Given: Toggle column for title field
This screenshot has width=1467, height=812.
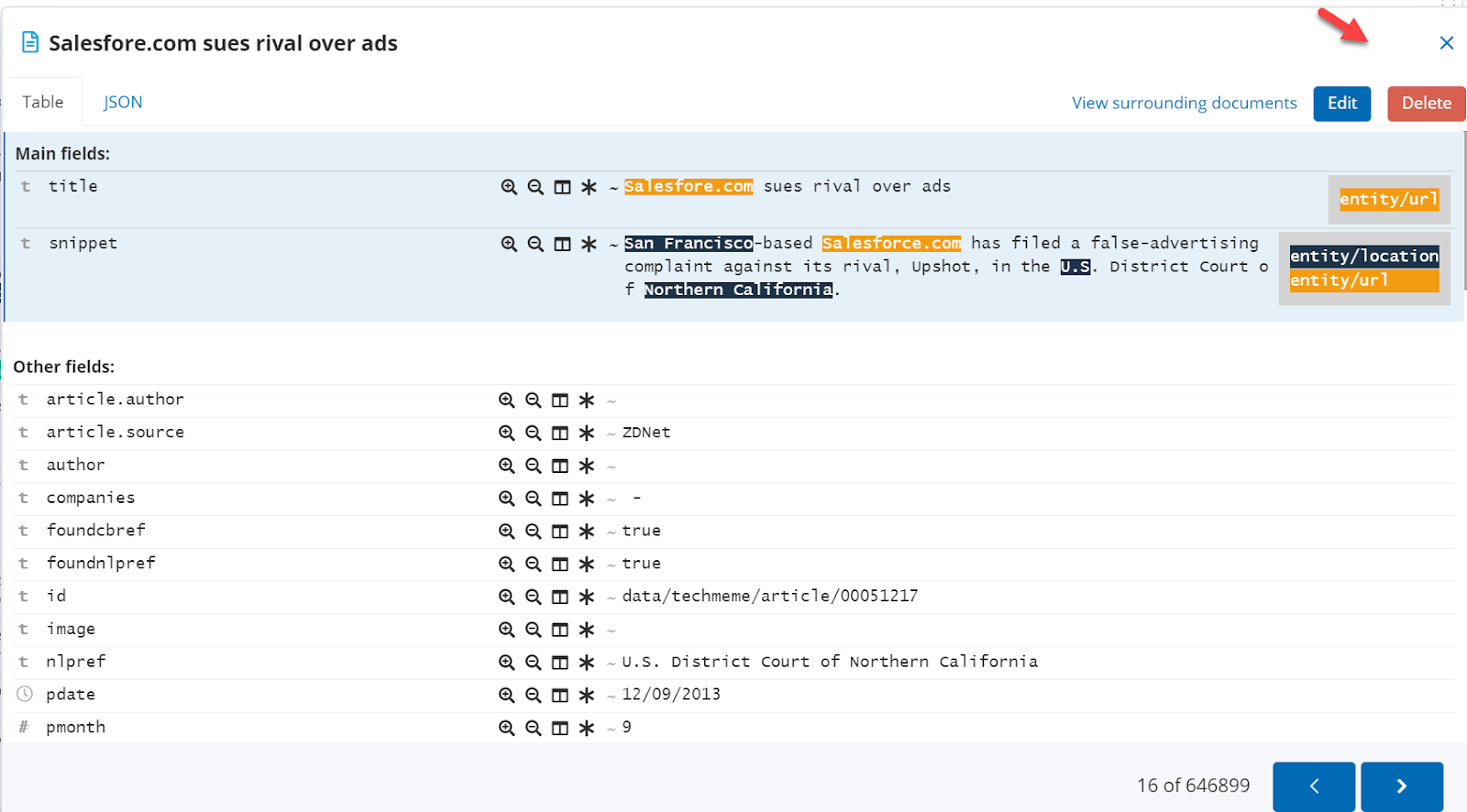Looking at the screenshot, I should (x=562, y=187).
